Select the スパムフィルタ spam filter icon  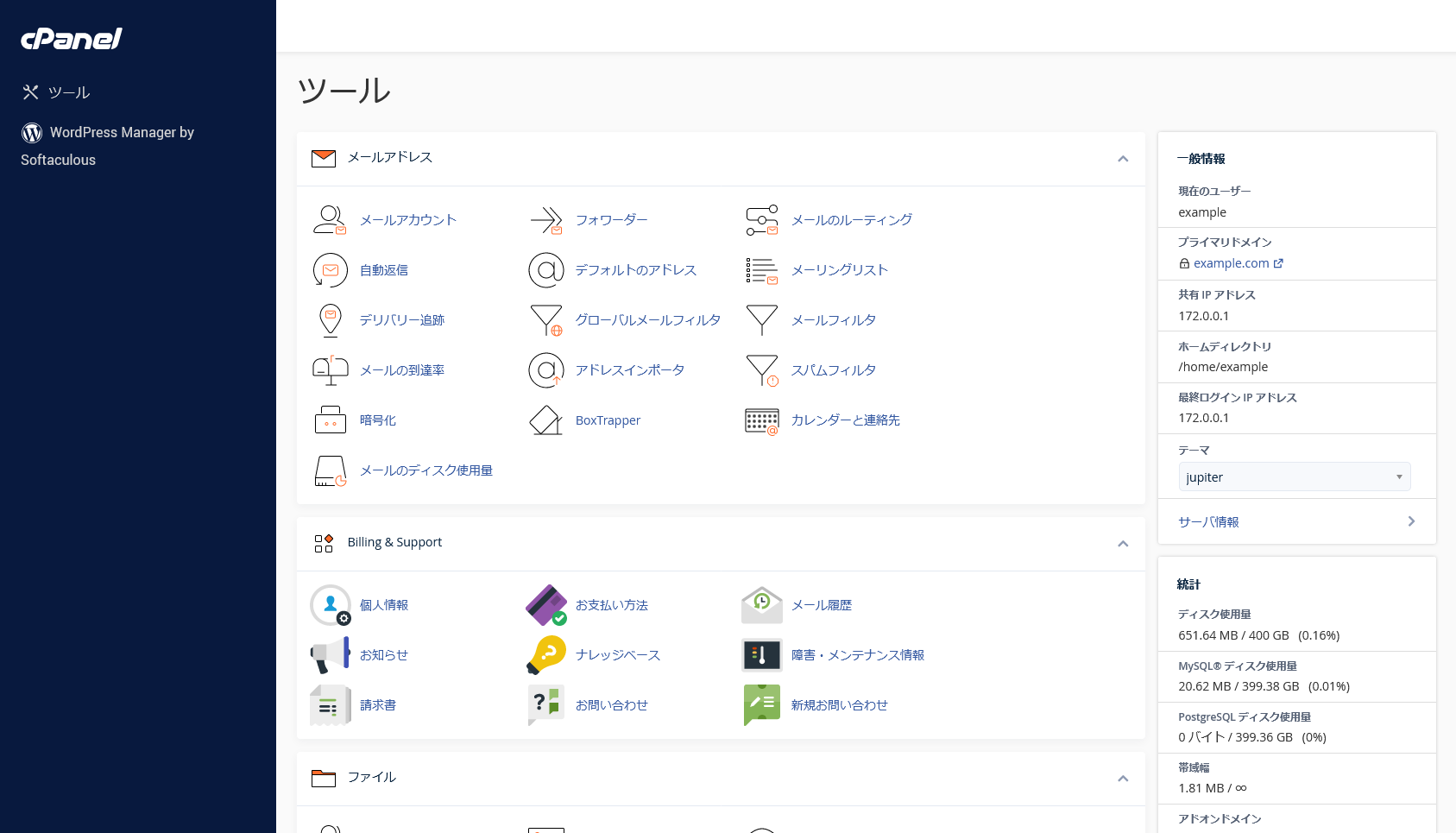[834, 369]
